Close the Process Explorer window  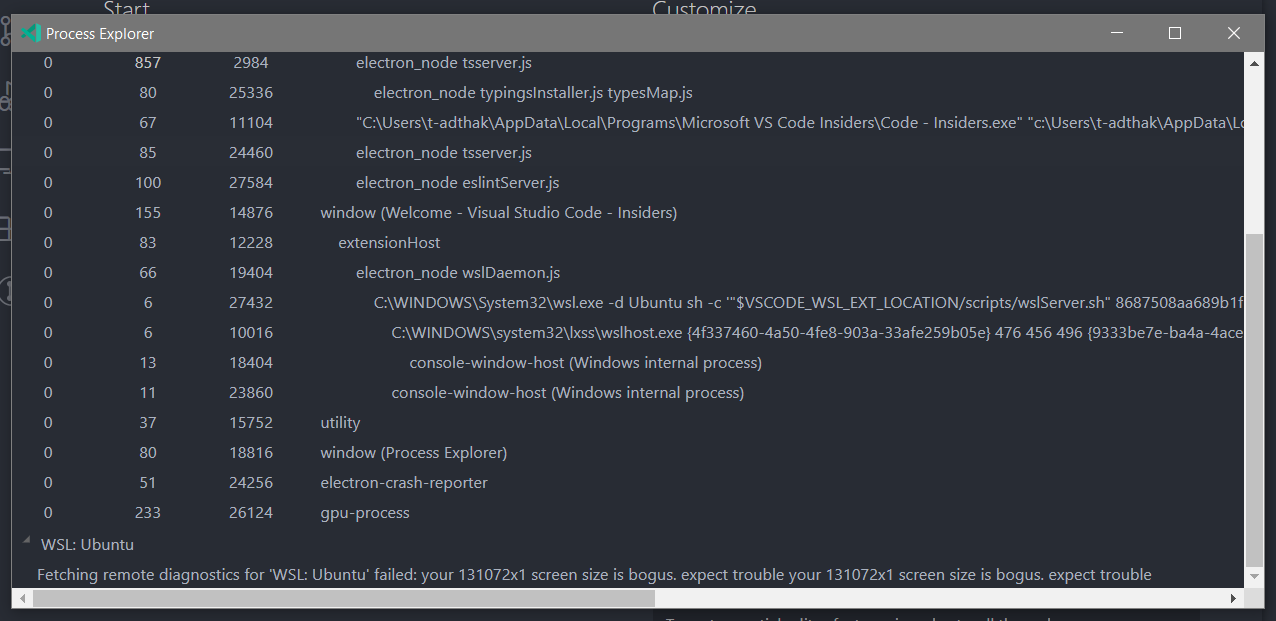(1234, 33)
